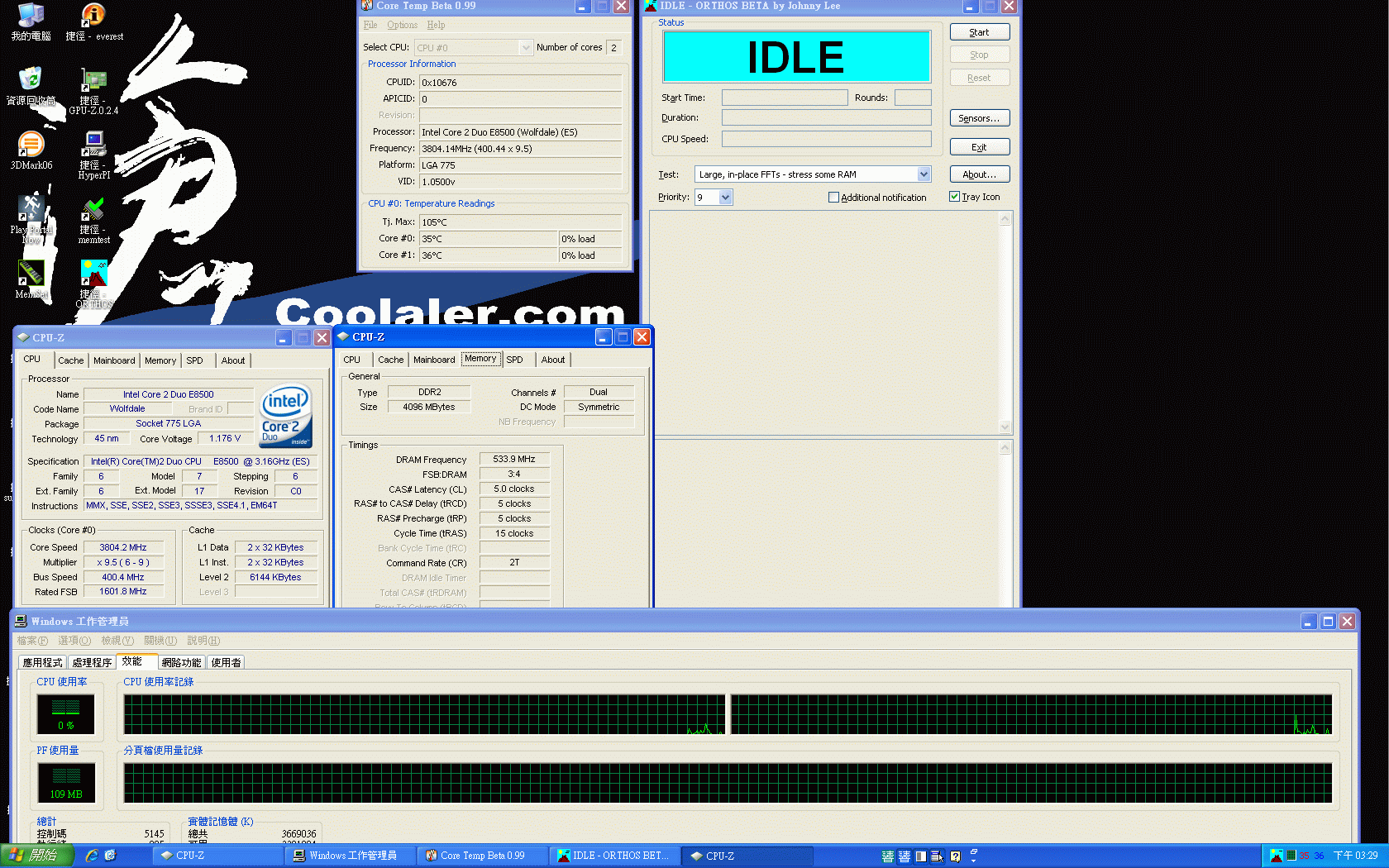Click the second quick launch icon beside Internet Explorer

click(110, 856)
